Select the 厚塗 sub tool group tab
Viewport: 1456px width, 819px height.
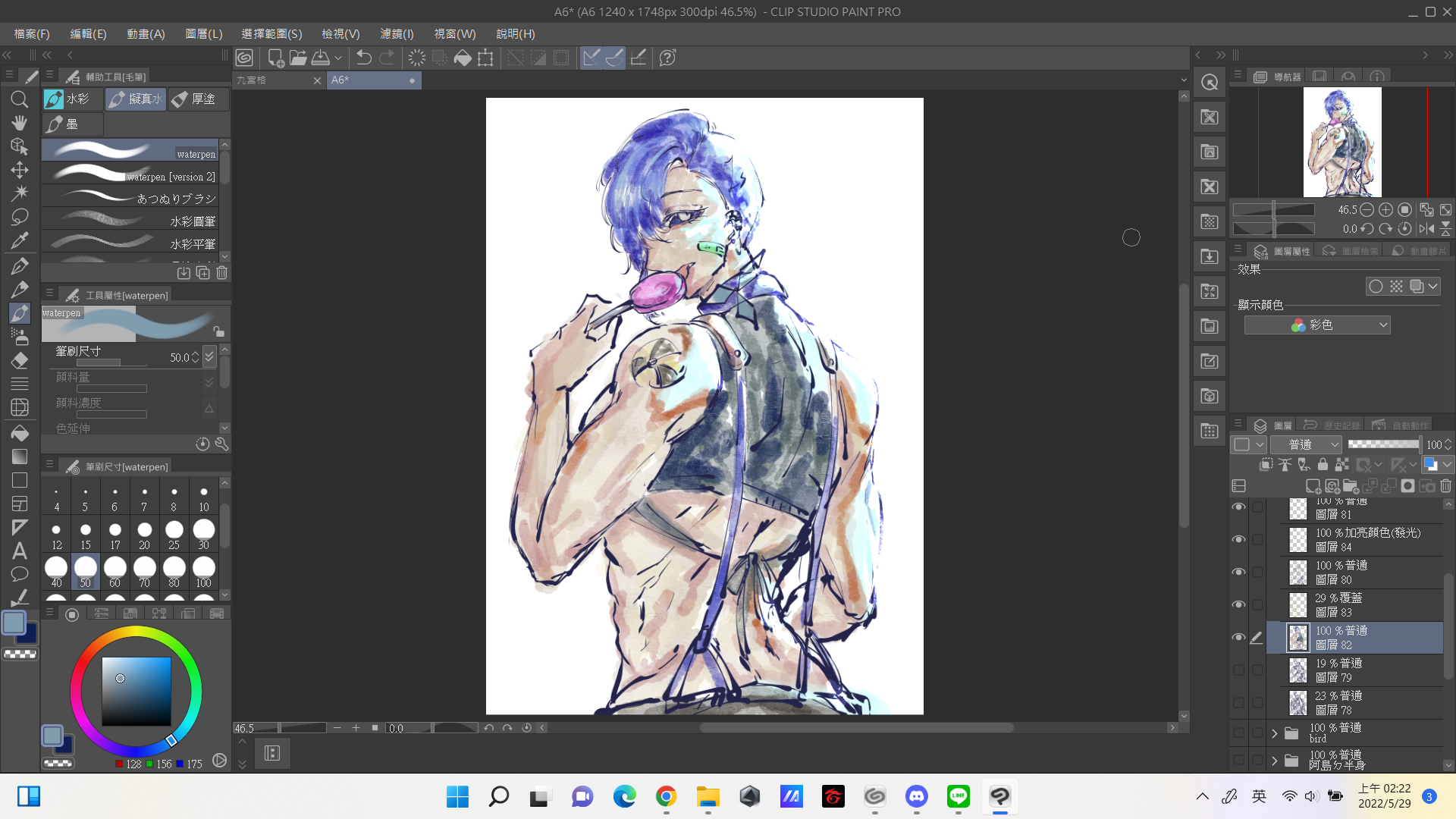coord(197,99)
